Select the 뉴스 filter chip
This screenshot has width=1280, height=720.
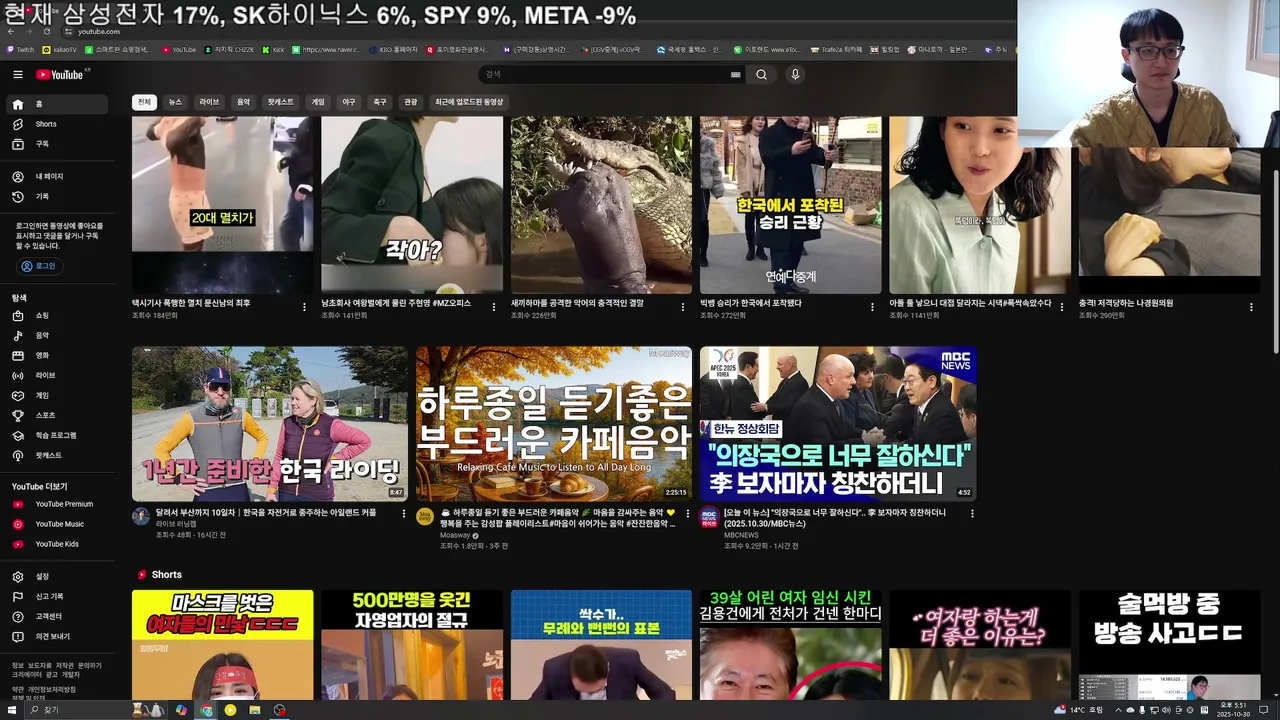175,102
